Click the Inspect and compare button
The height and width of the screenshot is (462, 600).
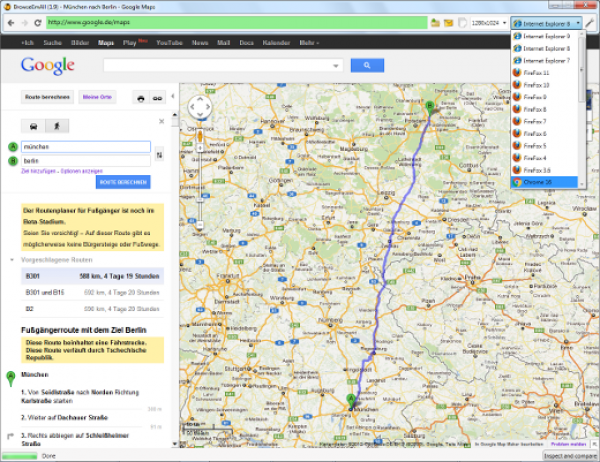tap(570, 456)
